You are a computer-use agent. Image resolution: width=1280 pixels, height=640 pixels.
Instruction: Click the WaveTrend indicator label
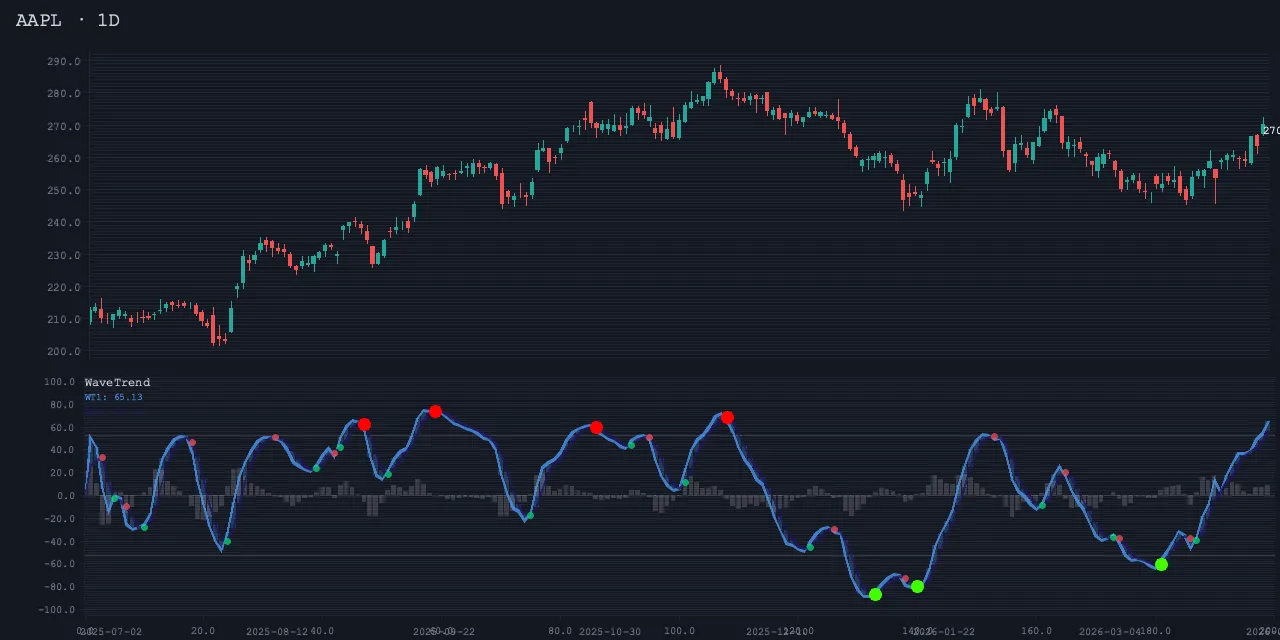(117, 383)
